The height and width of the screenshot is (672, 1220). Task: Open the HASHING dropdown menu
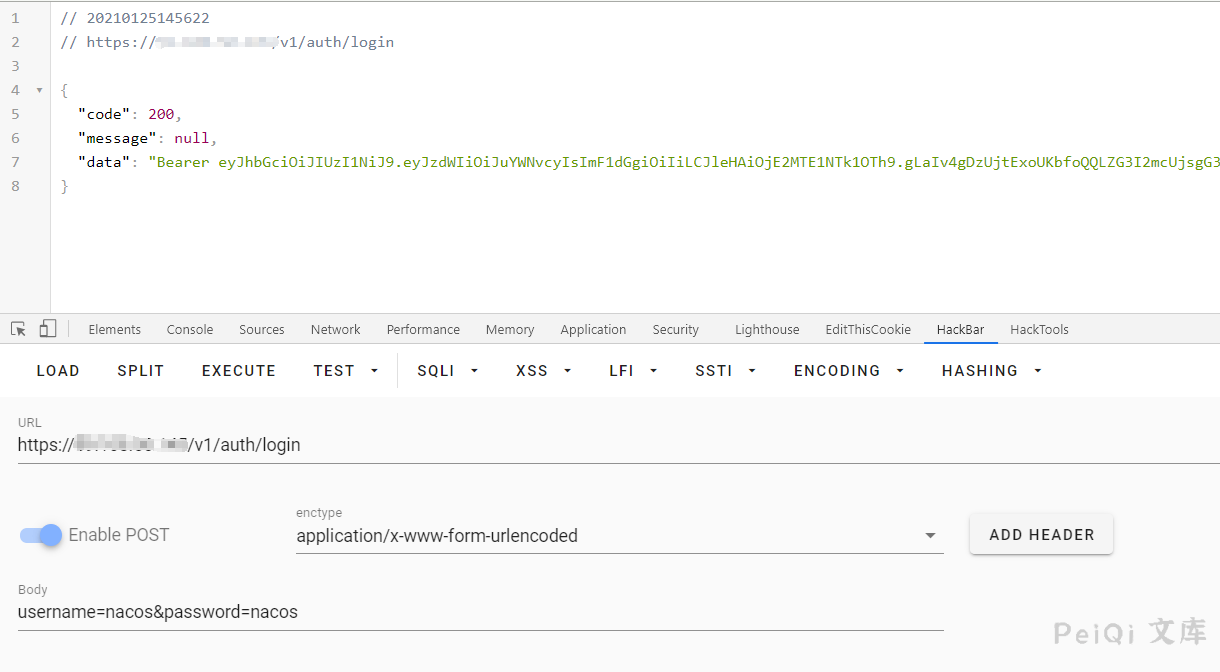coord(991,371)
